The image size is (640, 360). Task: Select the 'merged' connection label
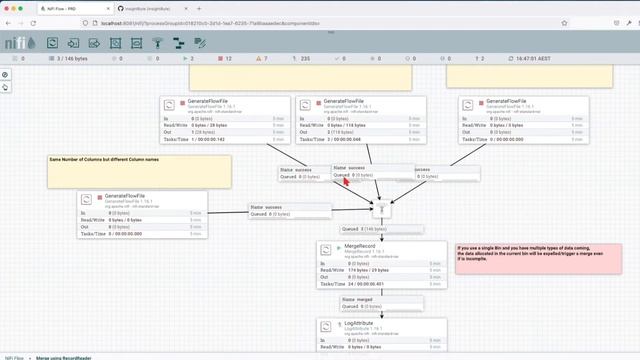tap(382, 303)
